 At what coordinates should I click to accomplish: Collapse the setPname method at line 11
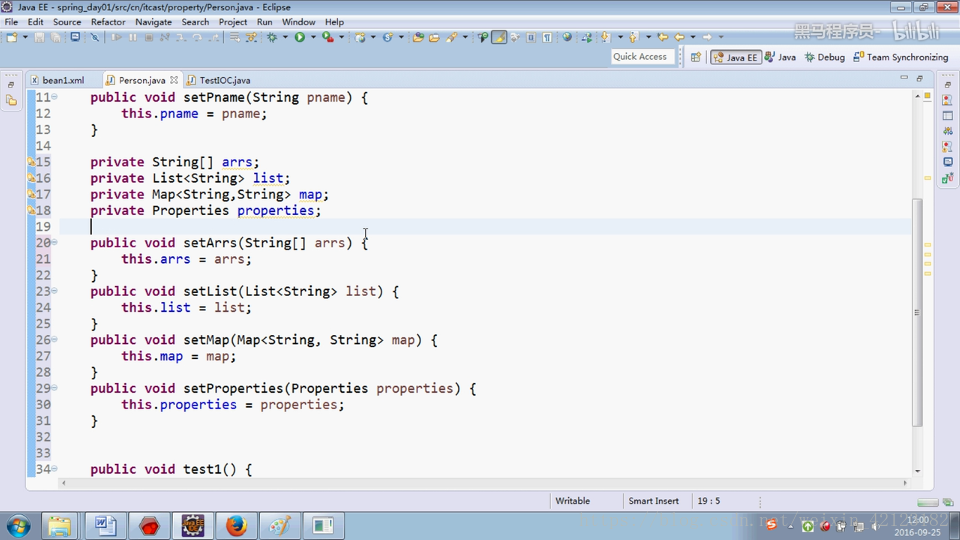point(54,97)
